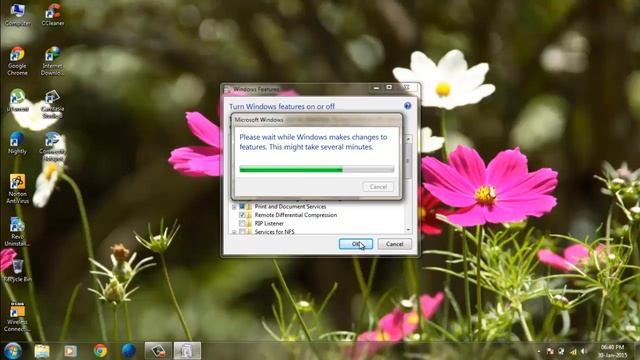
Task: Expand the Services for NFS node
Action: pos(234,232)
